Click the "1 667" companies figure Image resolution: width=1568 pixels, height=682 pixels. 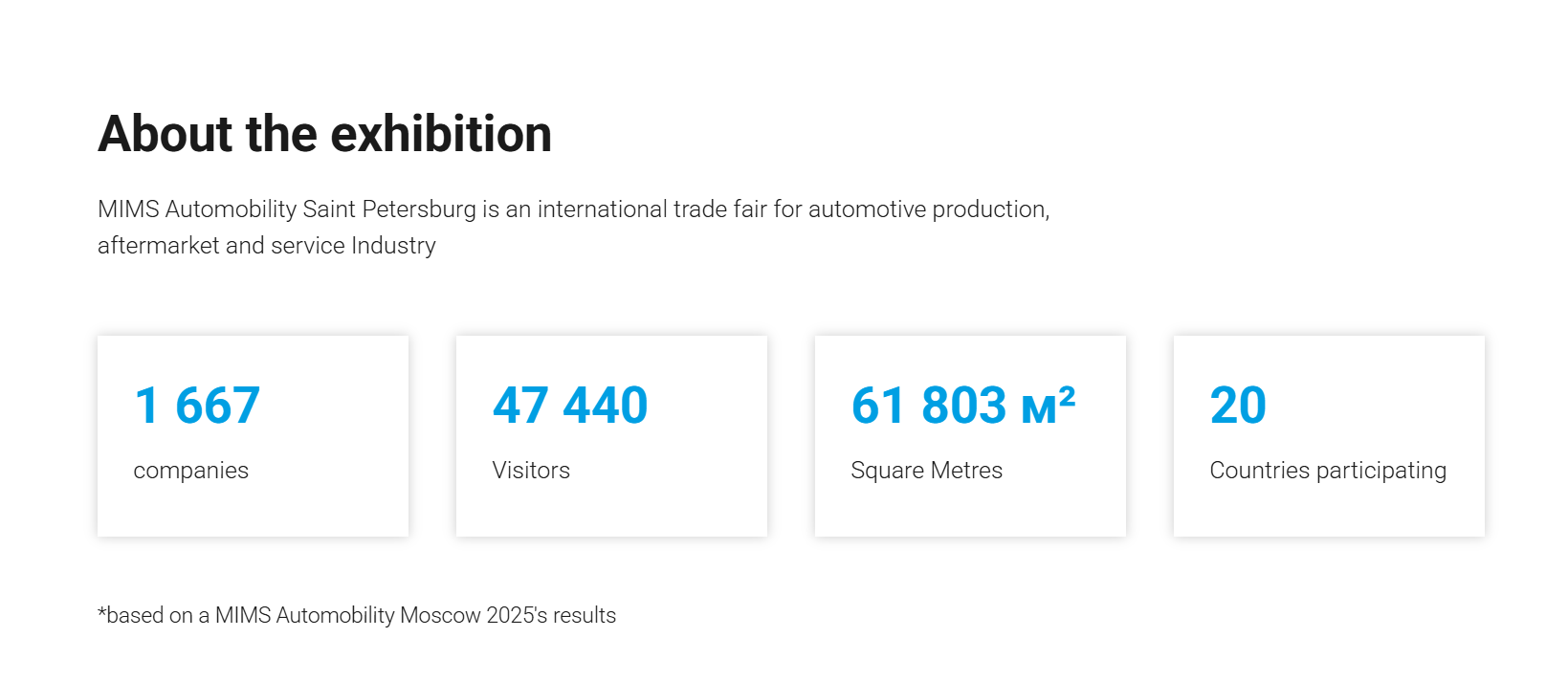(x=197, y=406)
